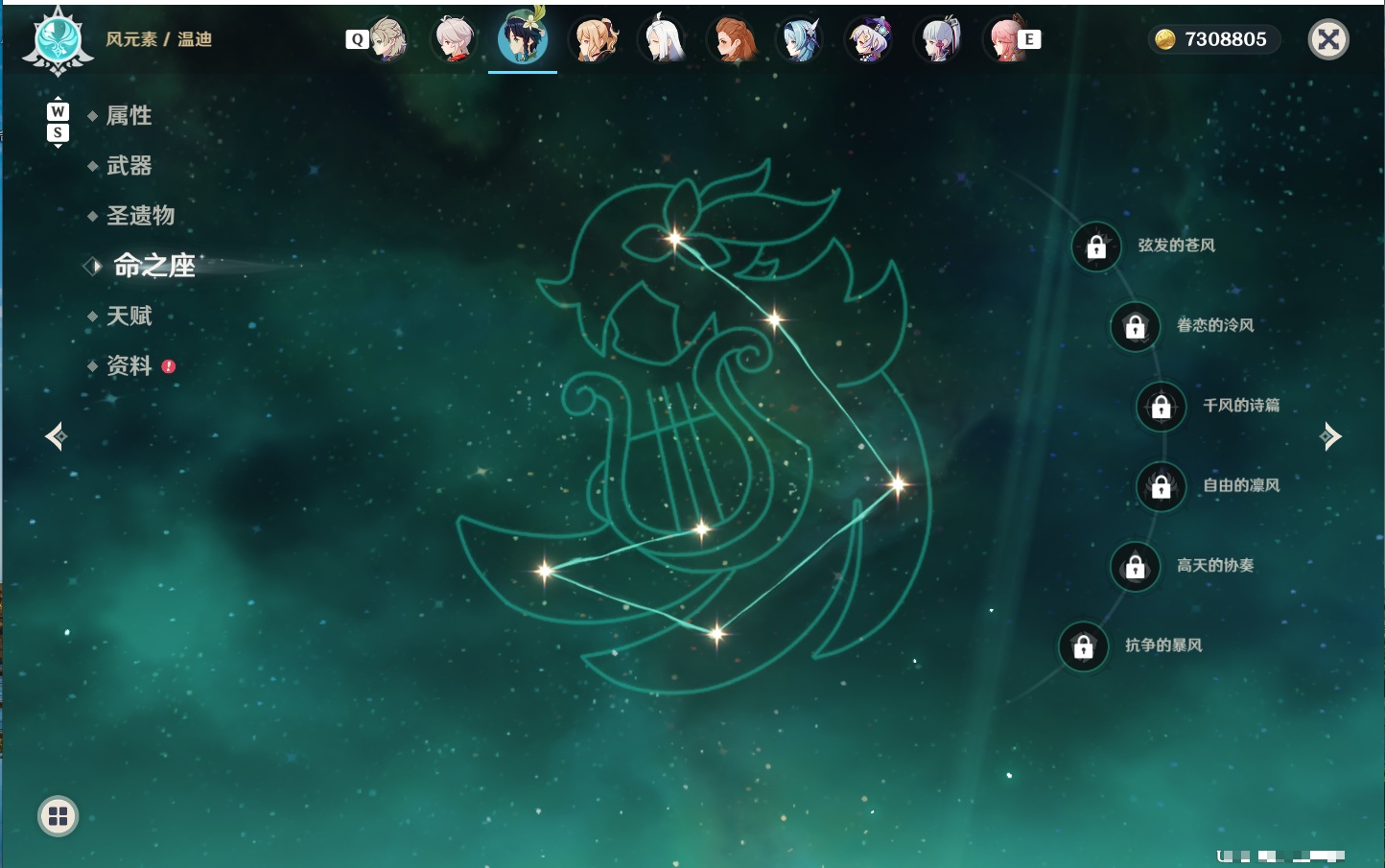Select the 高天的协奏 lock icon
Viewport: 1385px width, 868px height.
coord(1135,567)
